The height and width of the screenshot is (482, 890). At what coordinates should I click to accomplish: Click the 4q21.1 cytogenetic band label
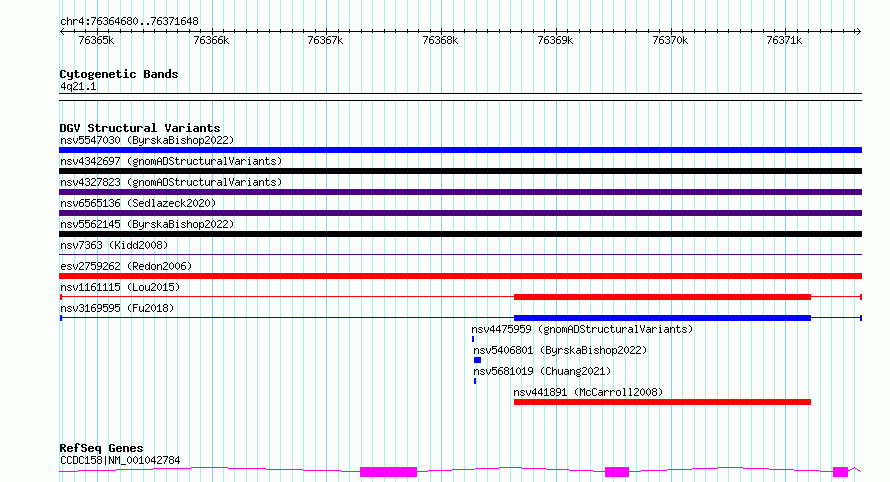coord(78,86)
